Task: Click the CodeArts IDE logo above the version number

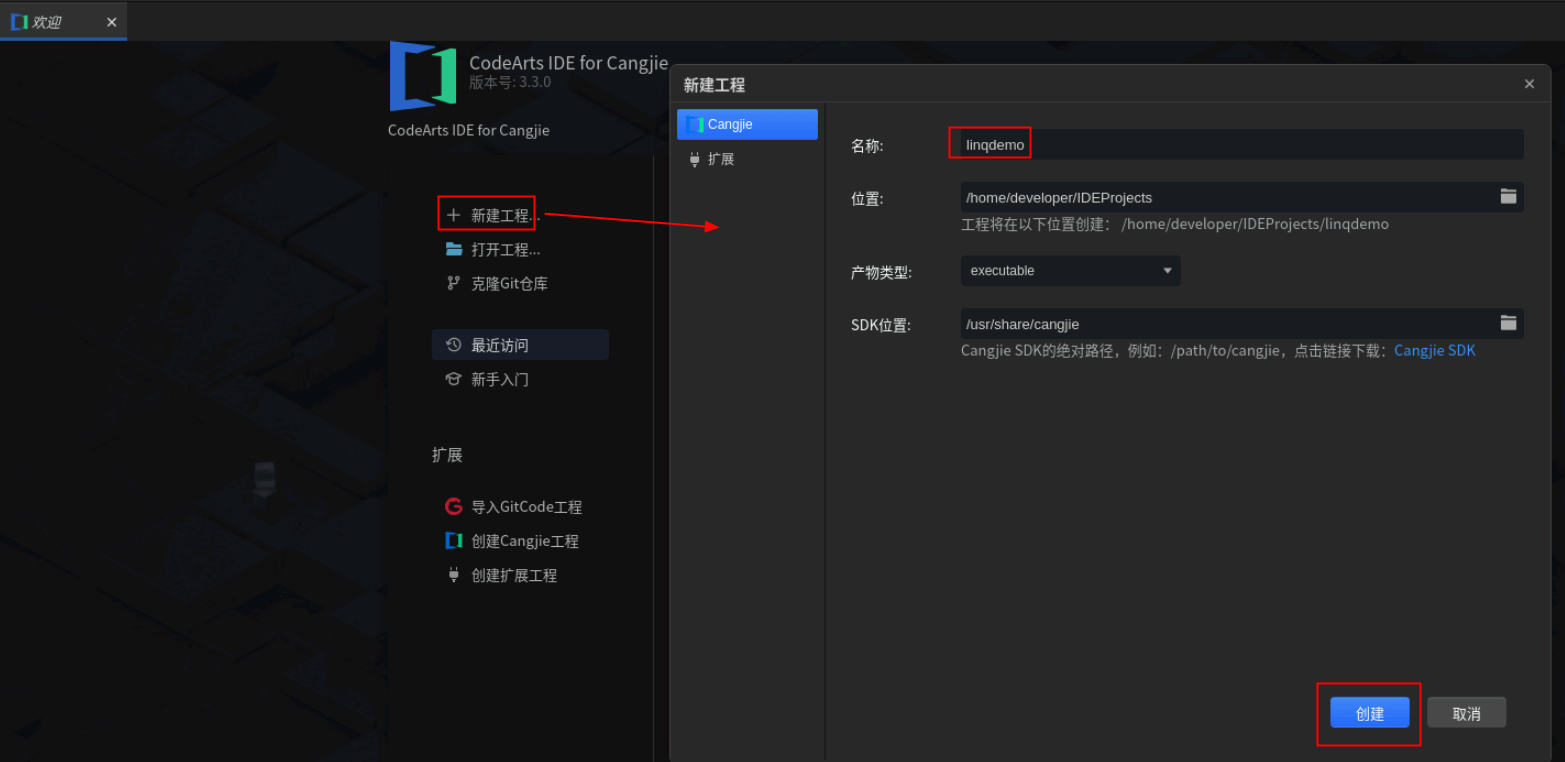Action: click(x=422, y=75)
